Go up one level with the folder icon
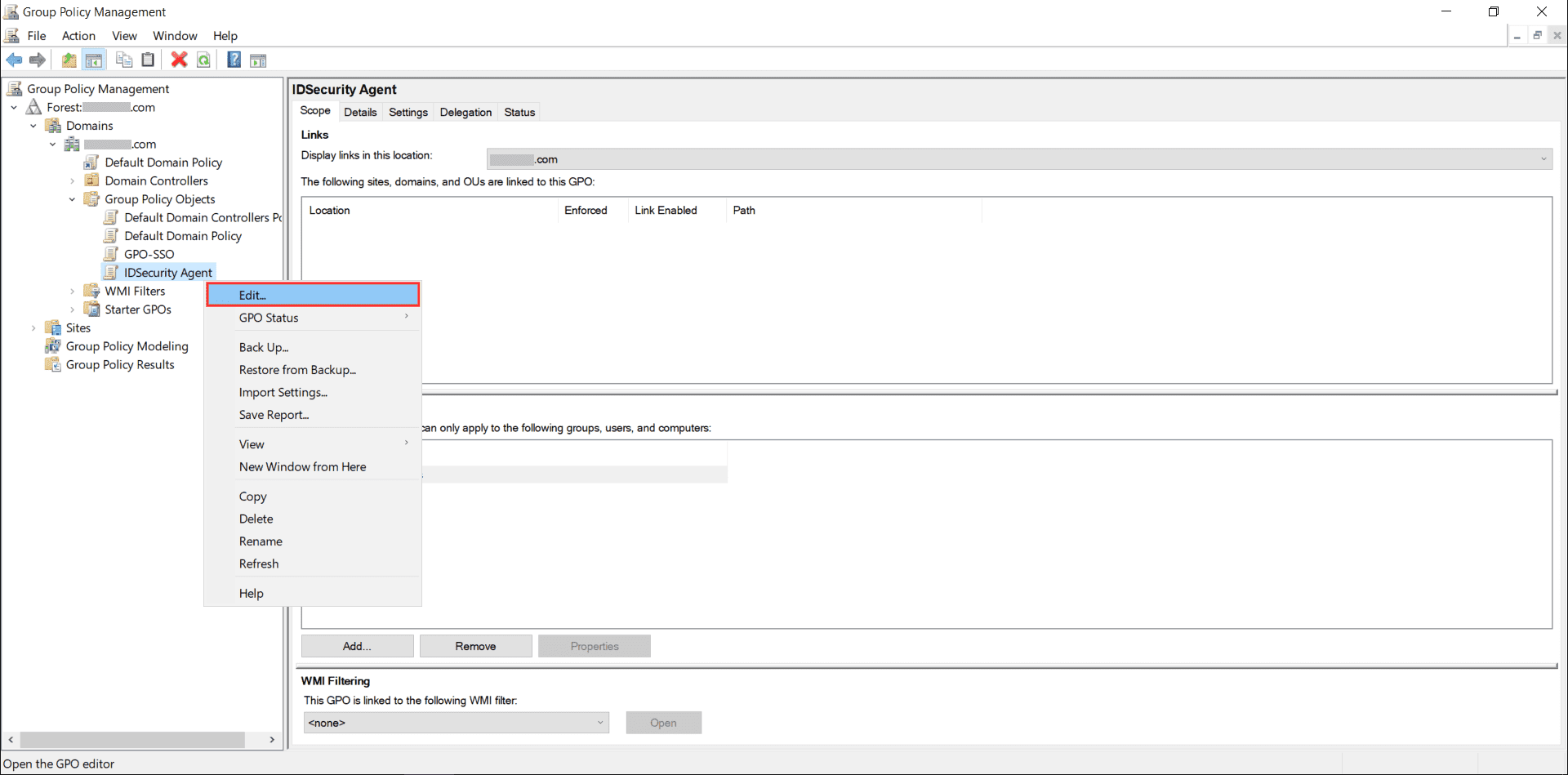This screenshot has width=1568, height=775. (69, 60)
